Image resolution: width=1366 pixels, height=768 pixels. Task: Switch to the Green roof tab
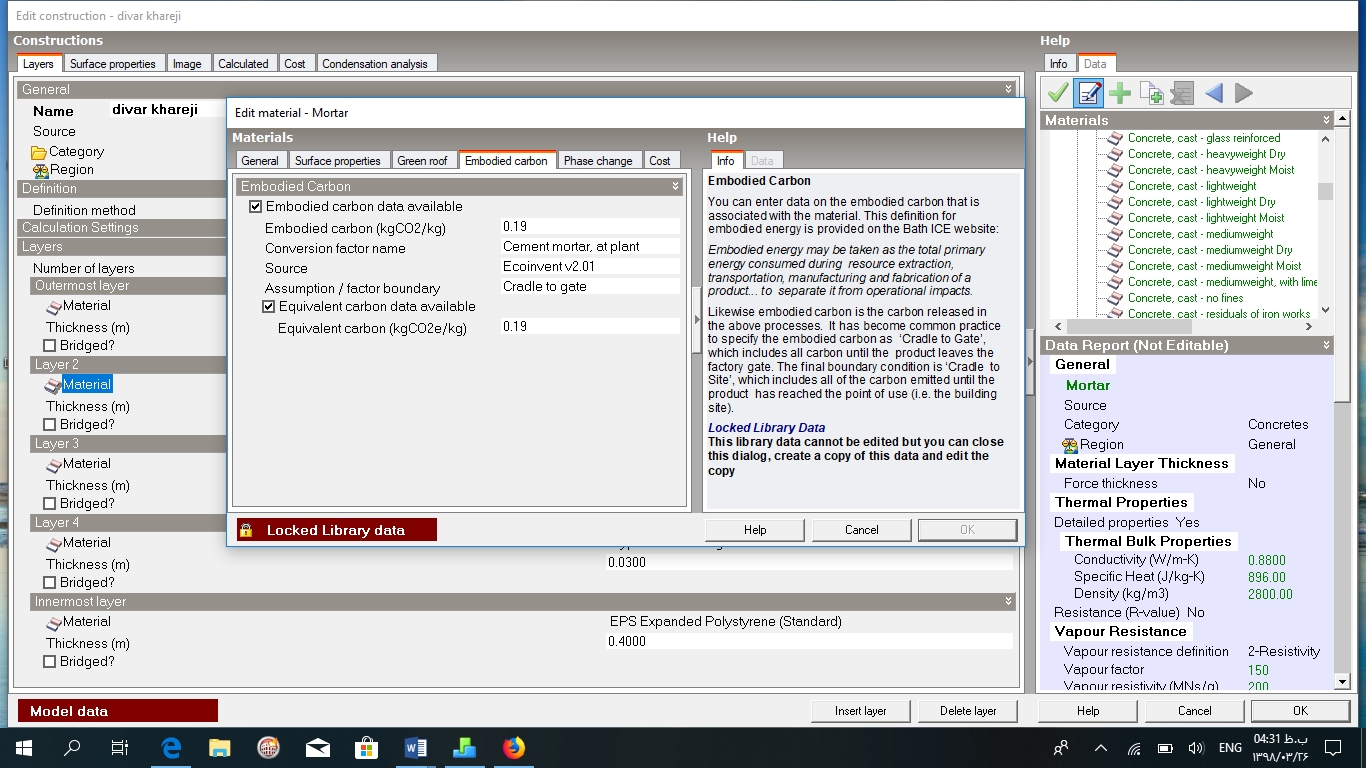click(422, 160)
